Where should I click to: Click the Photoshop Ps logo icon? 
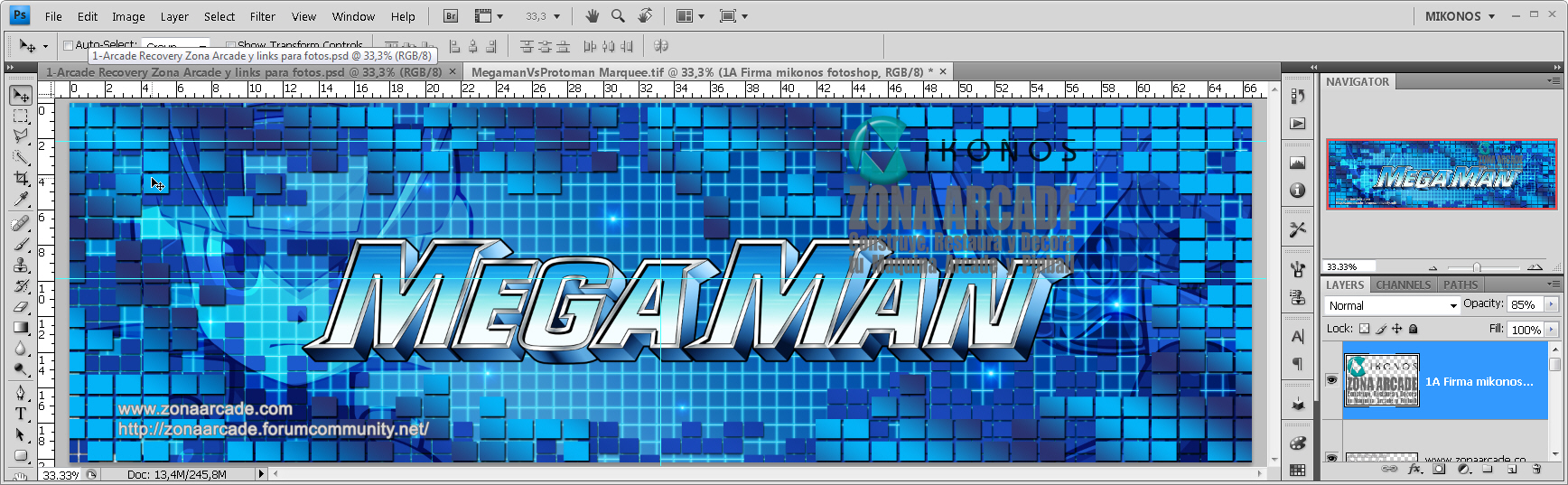[x=19, y=15]
